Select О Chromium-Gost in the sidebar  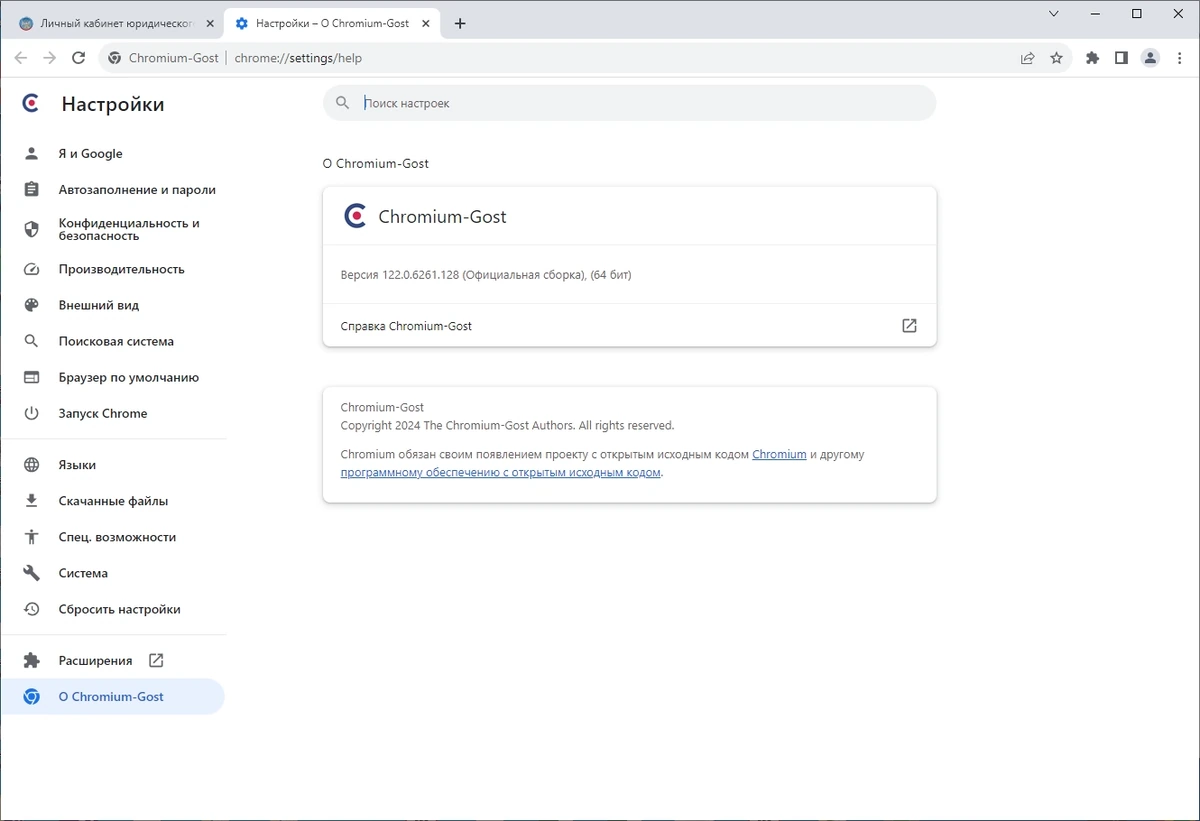(x=113, y=697)
